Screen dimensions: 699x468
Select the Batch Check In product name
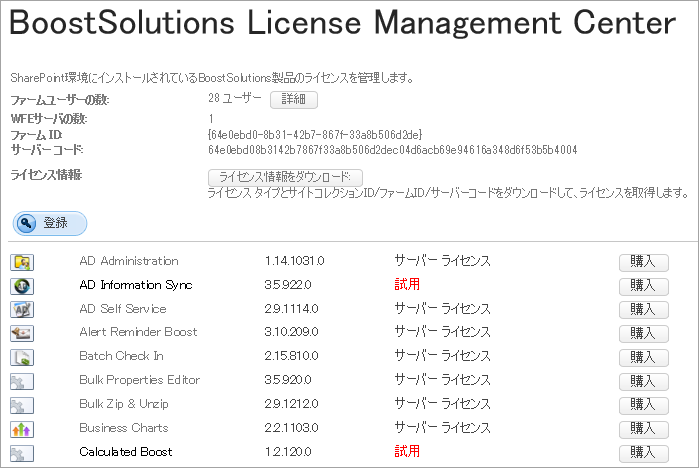pyautogui.click(x=122, y=356)
